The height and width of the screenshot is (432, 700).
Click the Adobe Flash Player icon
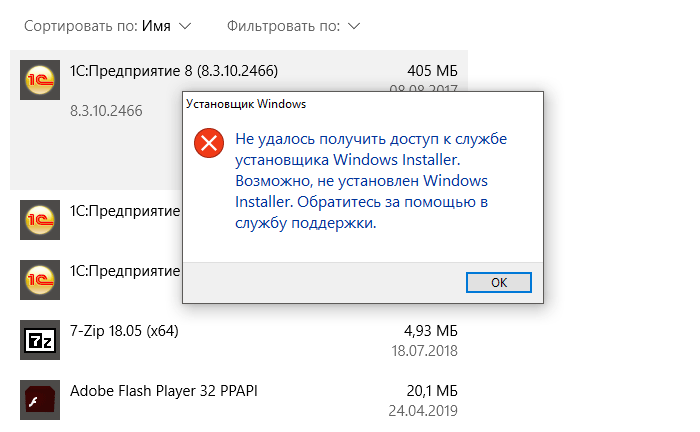tap(39, 399)
